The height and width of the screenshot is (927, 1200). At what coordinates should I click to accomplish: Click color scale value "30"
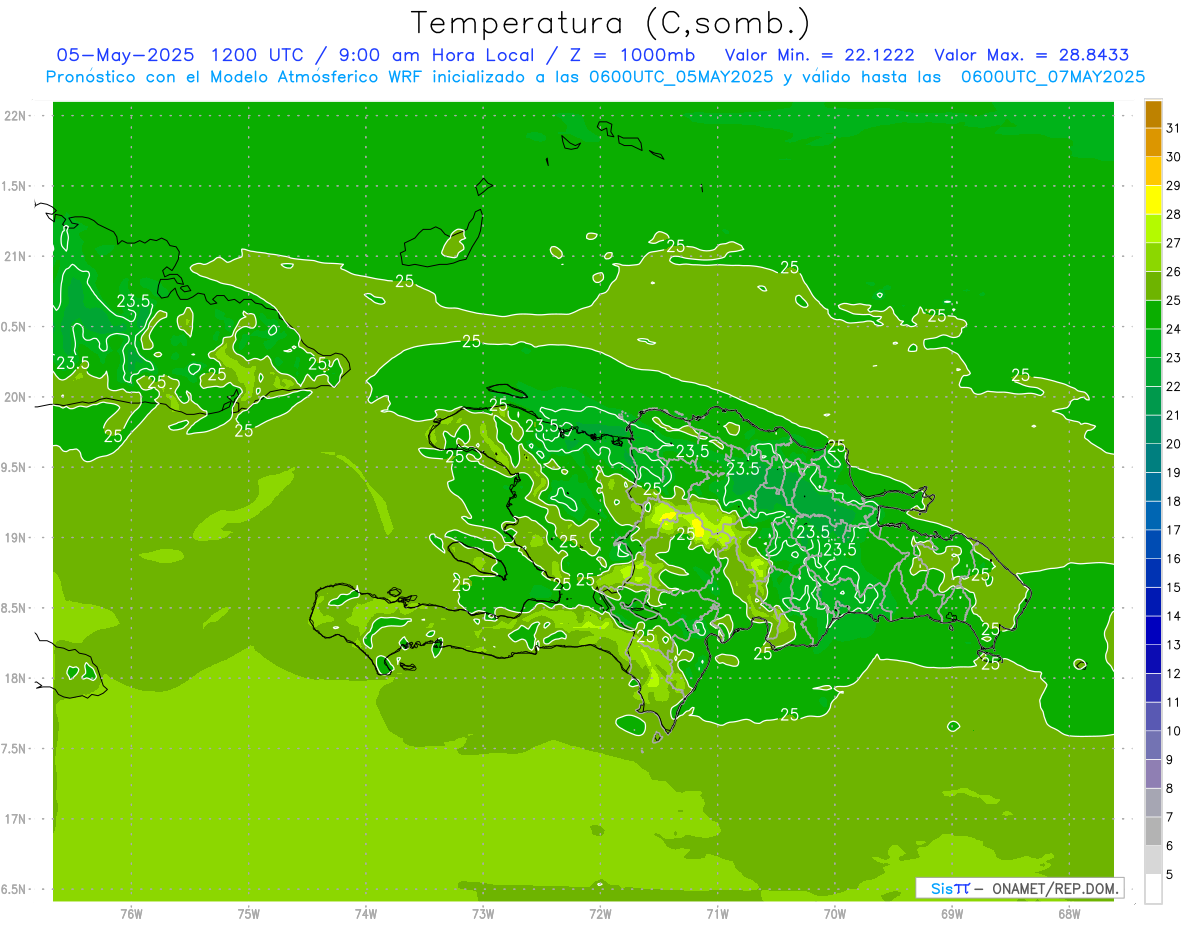1173,157
